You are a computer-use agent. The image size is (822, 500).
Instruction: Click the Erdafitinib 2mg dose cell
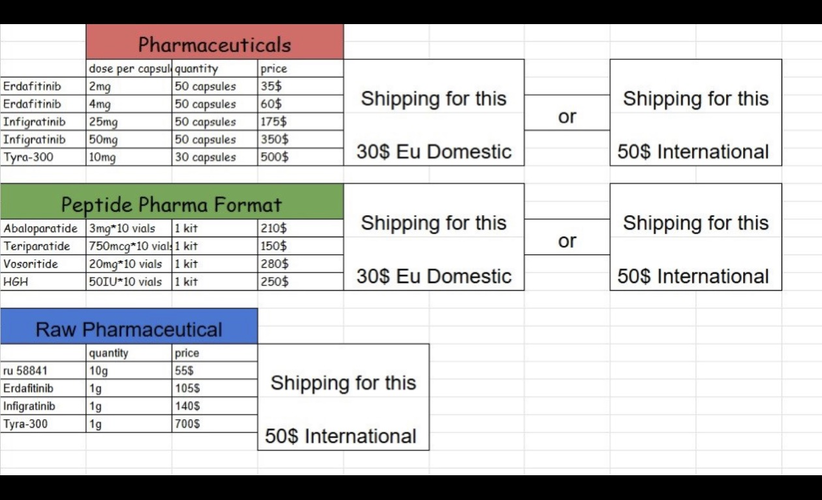(x=129, y=86)
